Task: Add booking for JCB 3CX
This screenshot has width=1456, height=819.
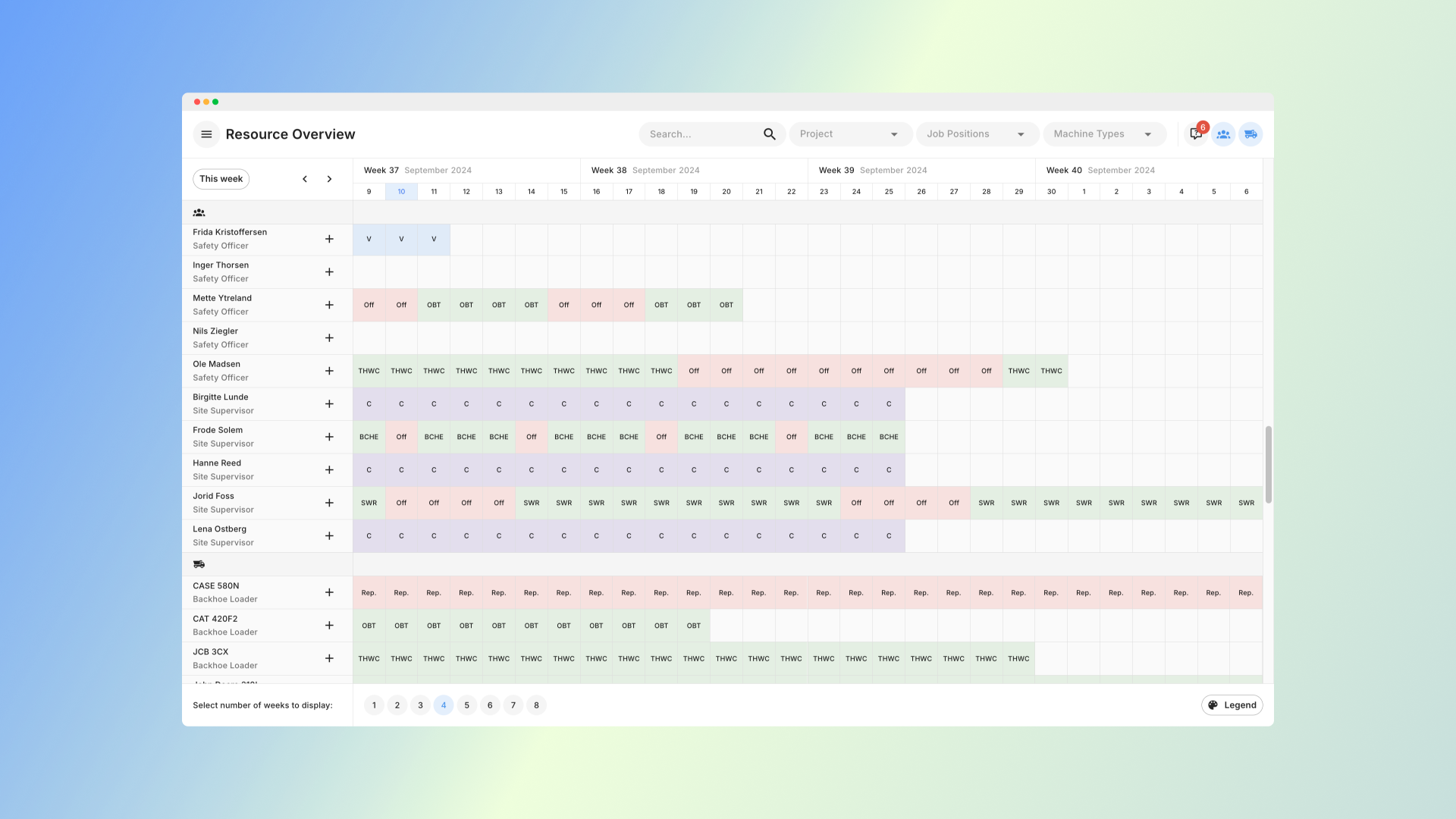Action: (x=329, y=658)
